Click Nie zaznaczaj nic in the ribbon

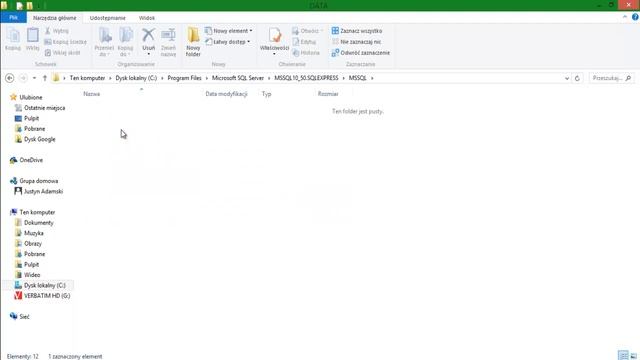(x=356, y=42)
